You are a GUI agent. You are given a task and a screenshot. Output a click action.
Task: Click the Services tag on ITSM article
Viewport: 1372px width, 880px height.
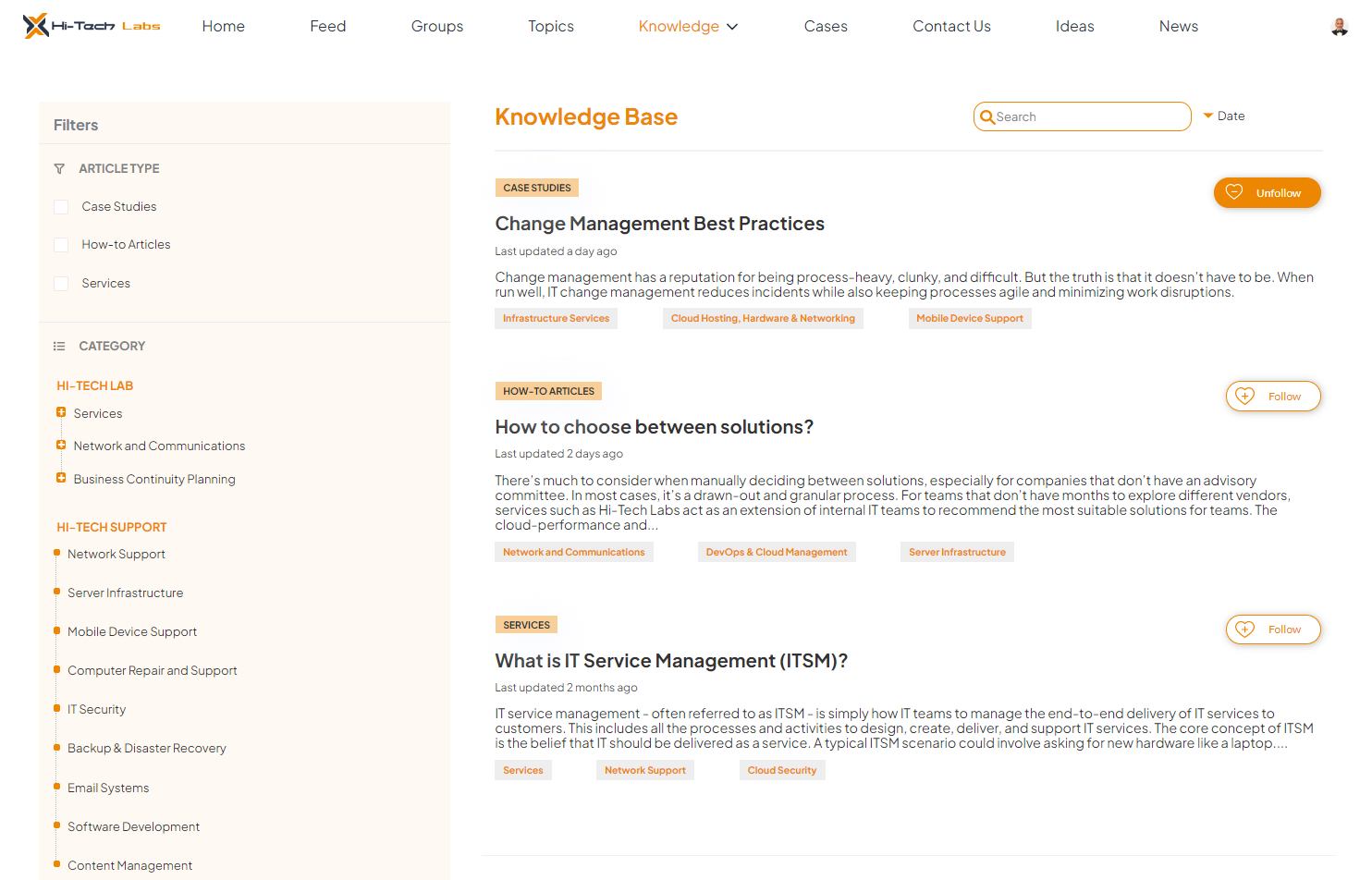(x=523, y=770)
